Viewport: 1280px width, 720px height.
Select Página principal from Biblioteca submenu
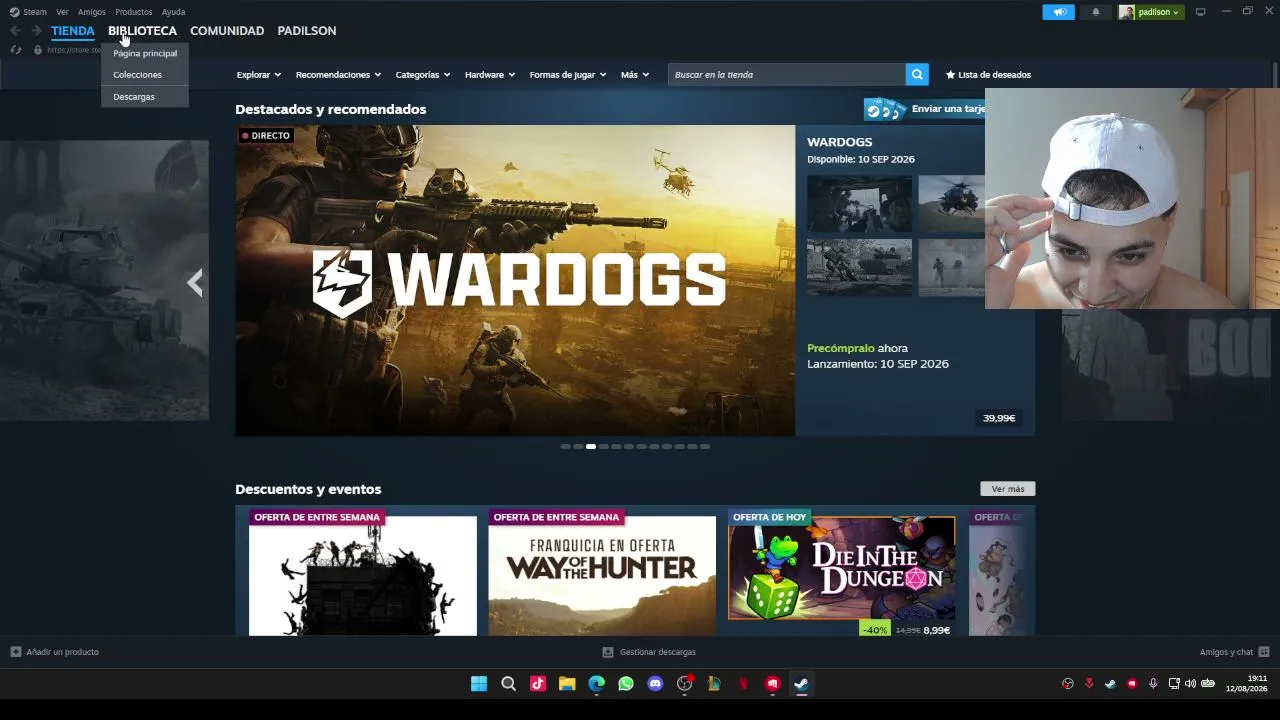click(145, 53)
